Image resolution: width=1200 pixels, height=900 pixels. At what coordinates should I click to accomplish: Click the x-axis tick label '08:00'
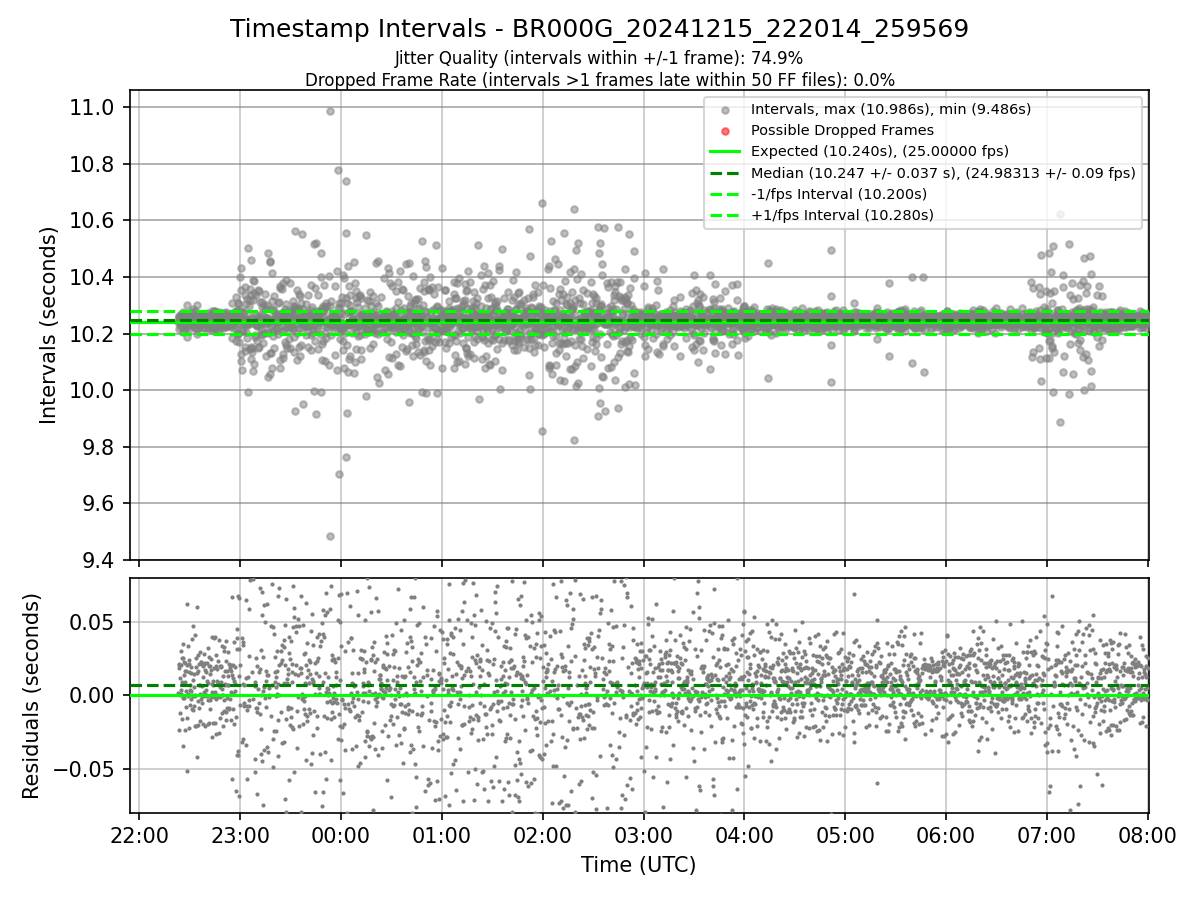(x=1147, y=834)
